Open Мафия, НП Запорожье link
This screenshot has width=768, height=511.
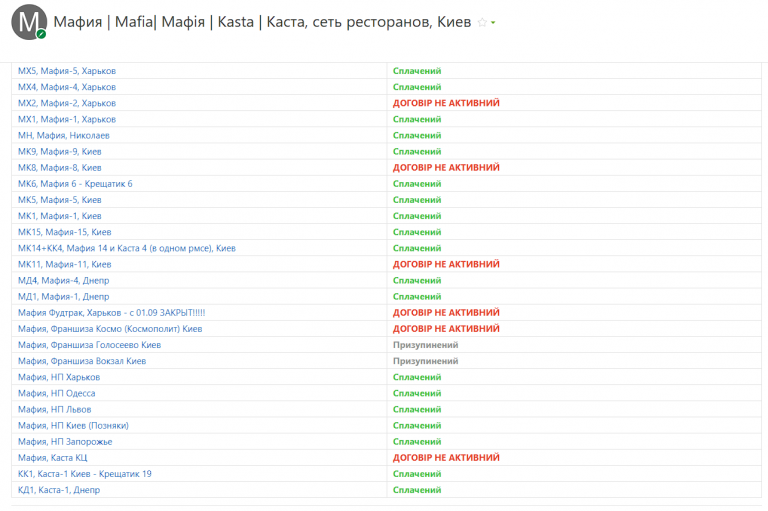pyautogui.click(x=65, y=442)
